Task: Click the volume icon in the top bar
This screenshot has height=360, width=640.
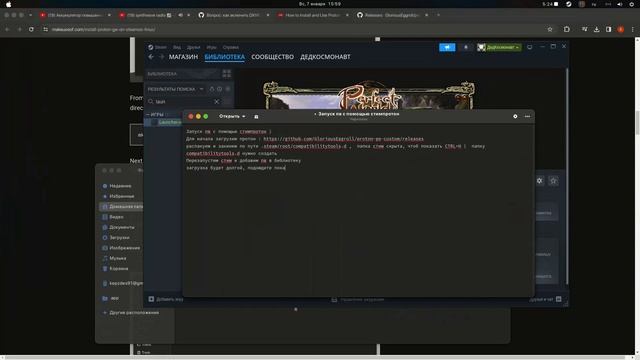Action: tap(620, 4)
